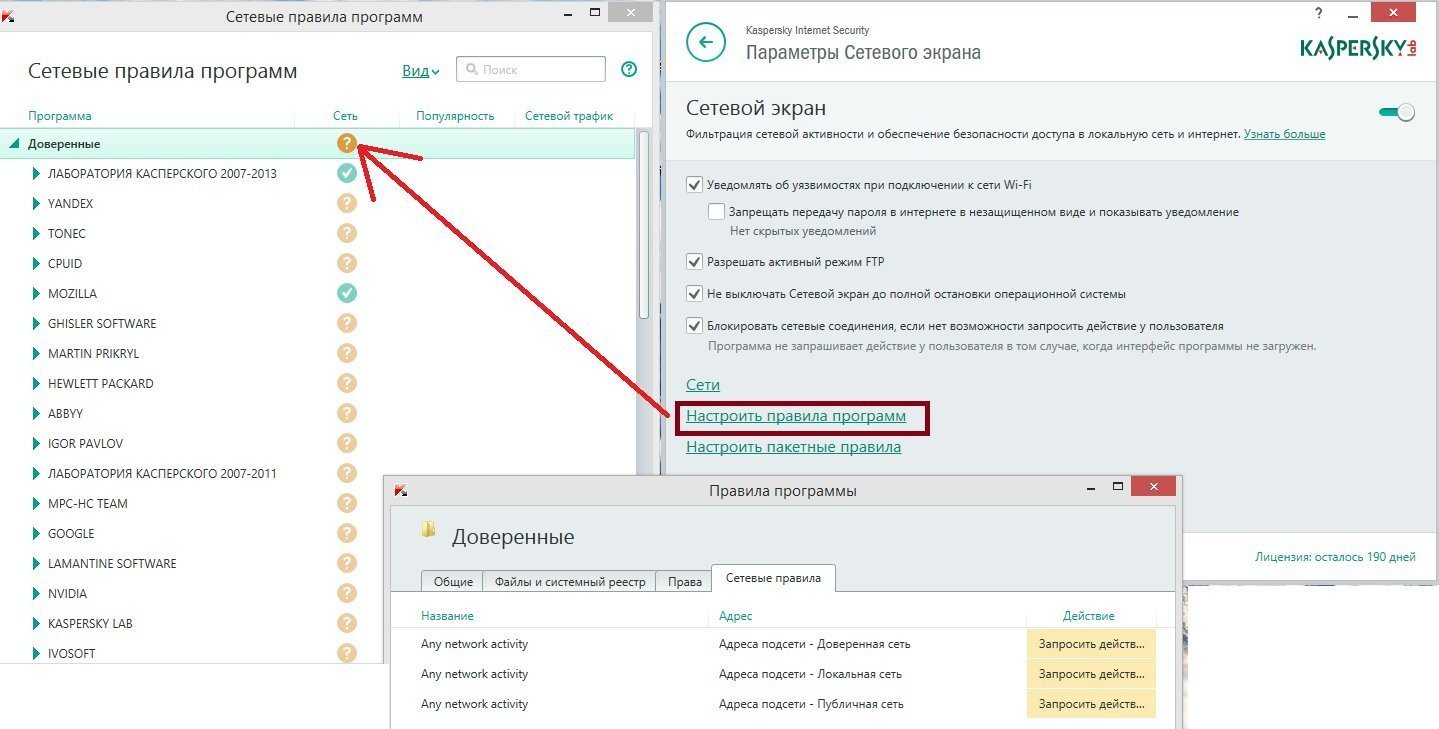The height and width of the screenshot is (729, 1439).
Task: Click Kaspersky icon in Сетевые правила программ title bar
Action: click(x=8, y=16)
